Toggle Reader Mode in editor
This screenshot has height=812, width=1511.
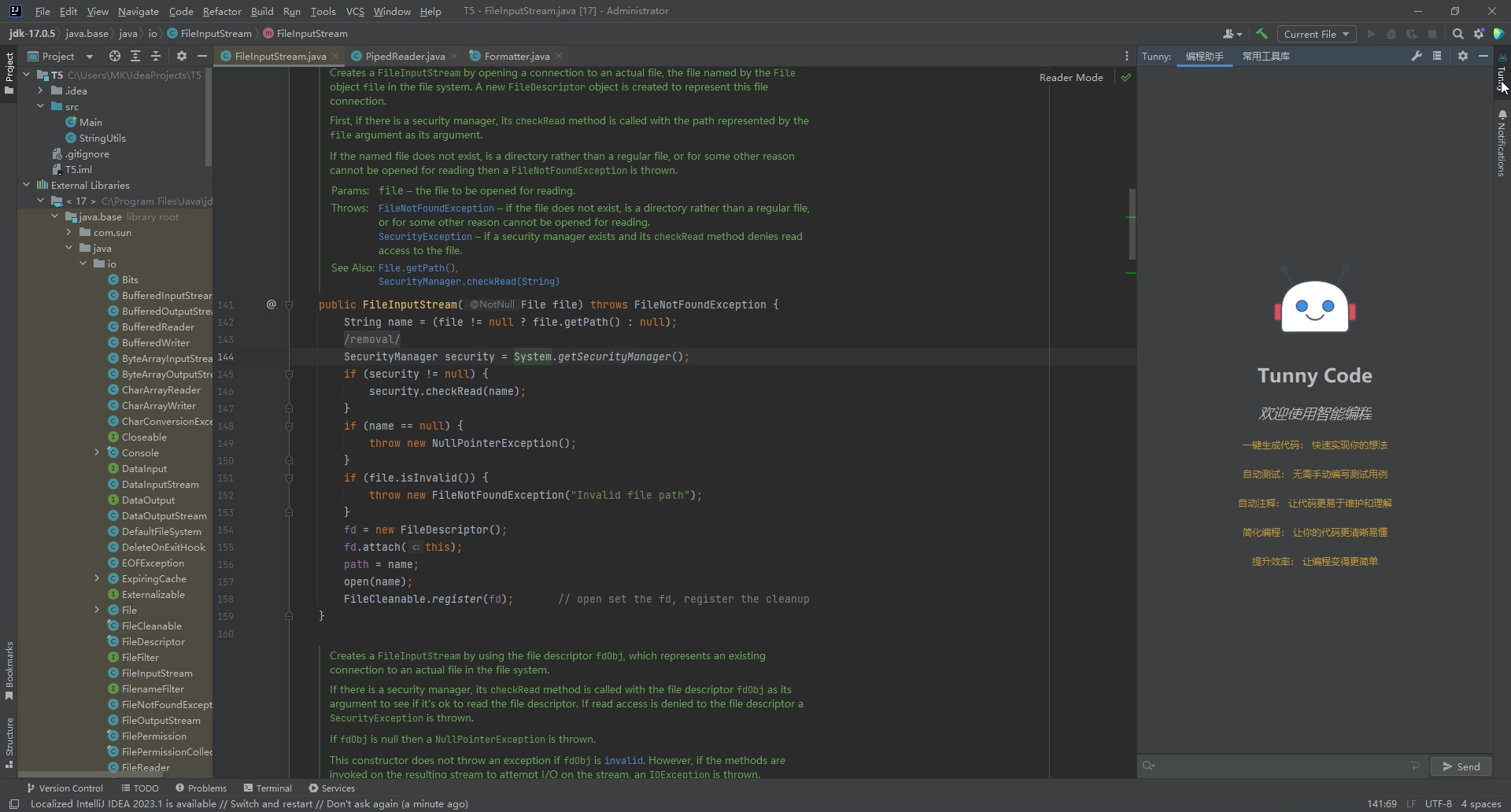pyautogui.click(x=1070, y=78)
